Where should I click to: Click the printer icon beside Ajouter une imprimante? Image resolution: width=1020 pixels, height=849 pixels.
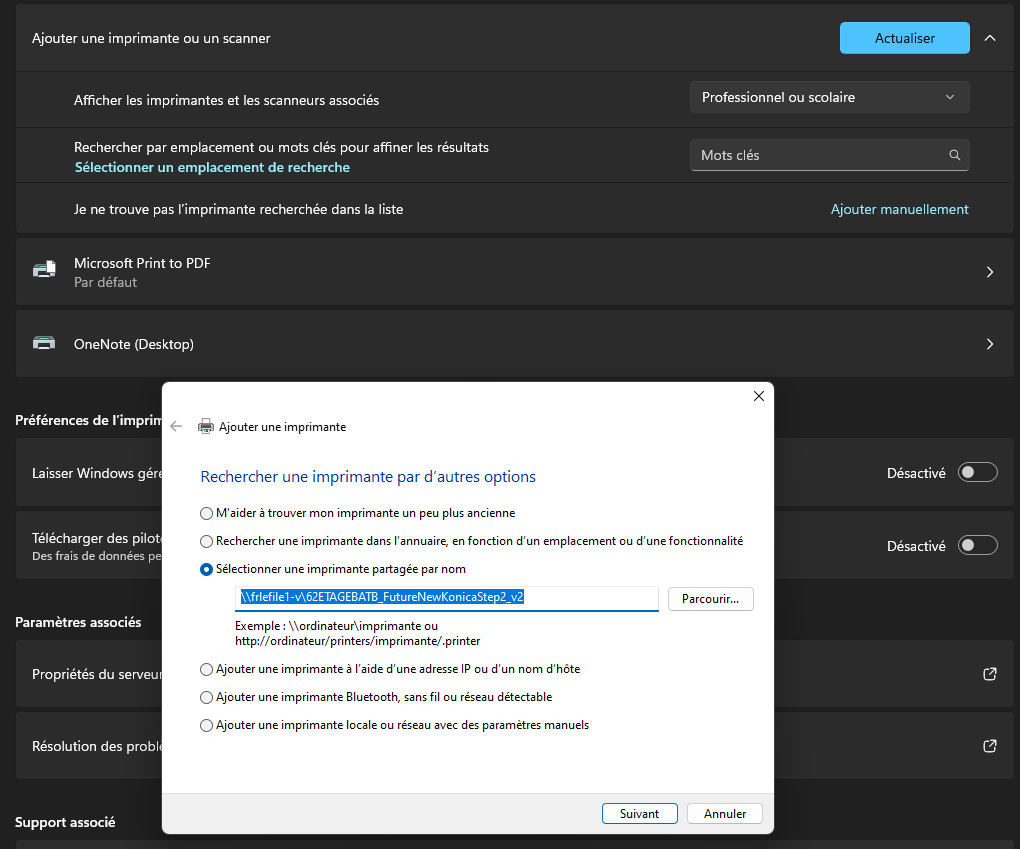click(206, 426)
